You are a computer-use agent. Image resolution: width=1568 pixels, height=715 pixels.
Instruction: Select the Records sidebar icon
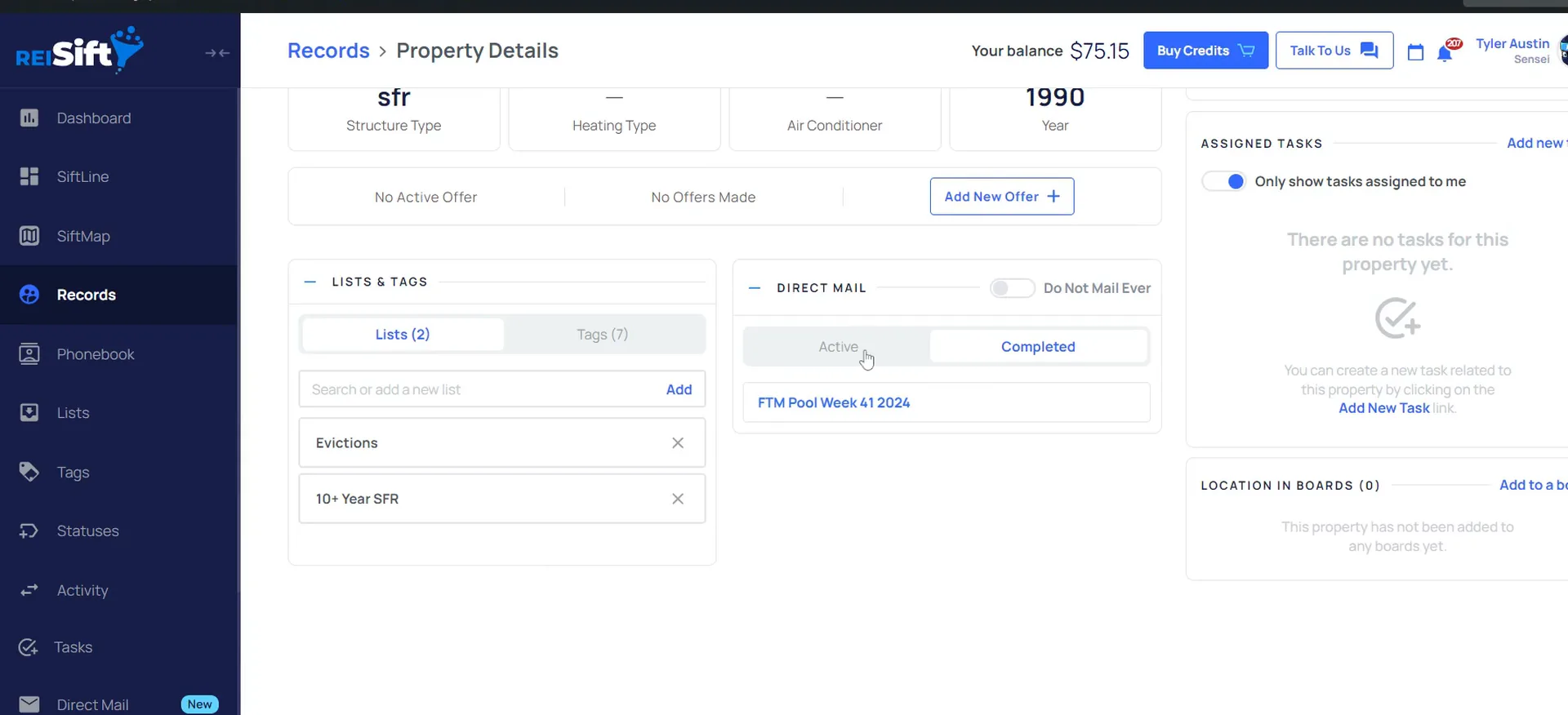pyautogui.click(x=29, y=295)
